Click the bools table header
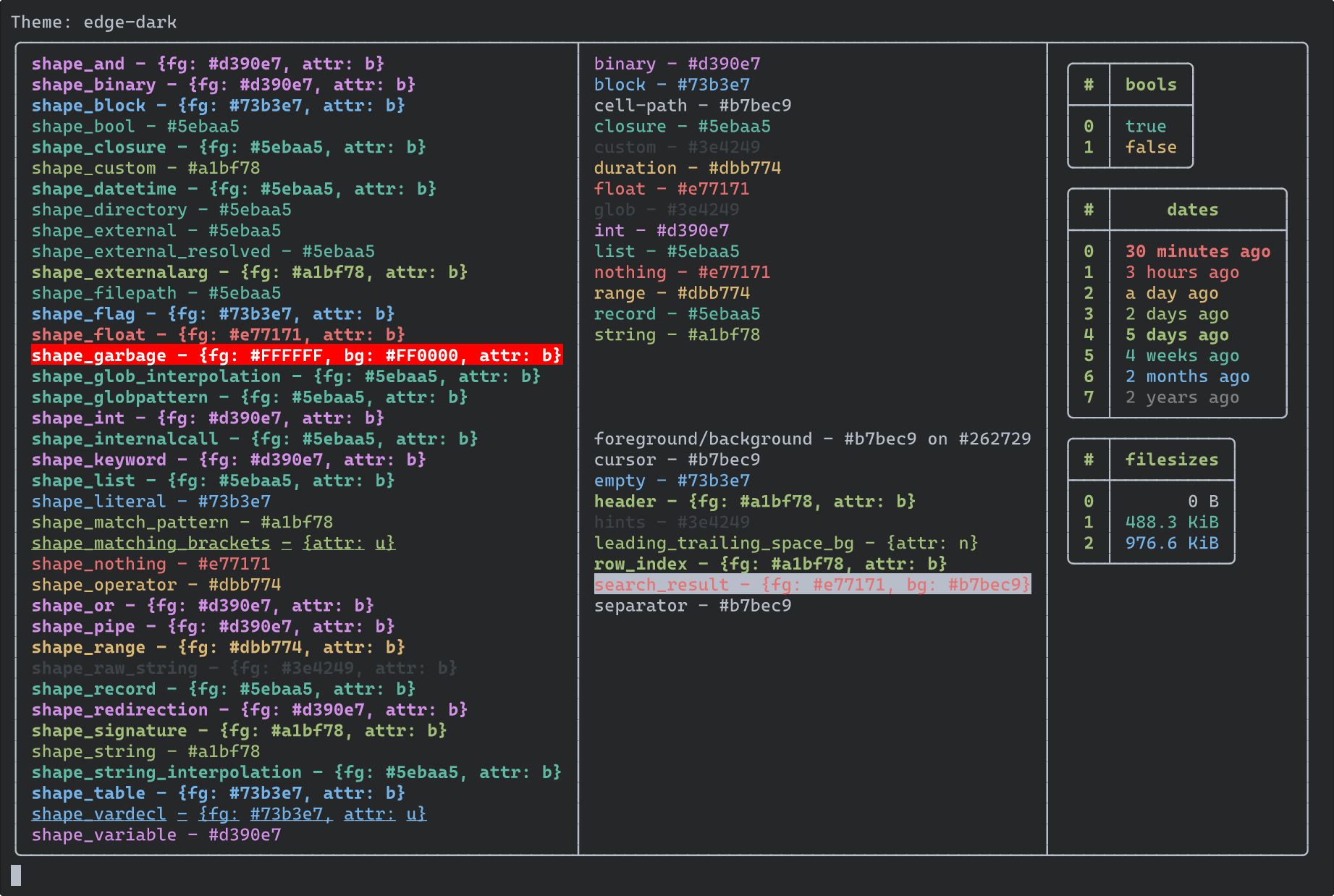 [1151, 85]
